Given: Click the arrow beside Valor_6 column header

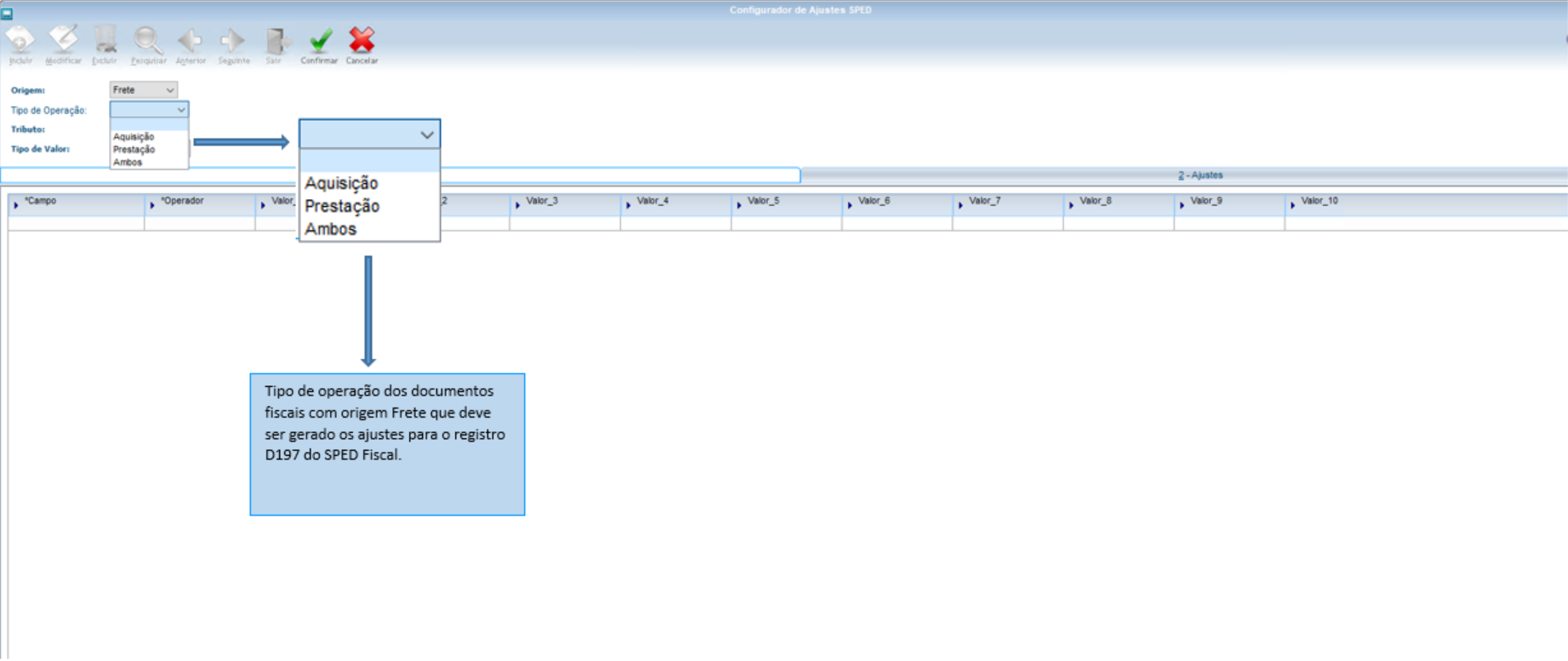Looking at the screenshot, I should (849, 205).
